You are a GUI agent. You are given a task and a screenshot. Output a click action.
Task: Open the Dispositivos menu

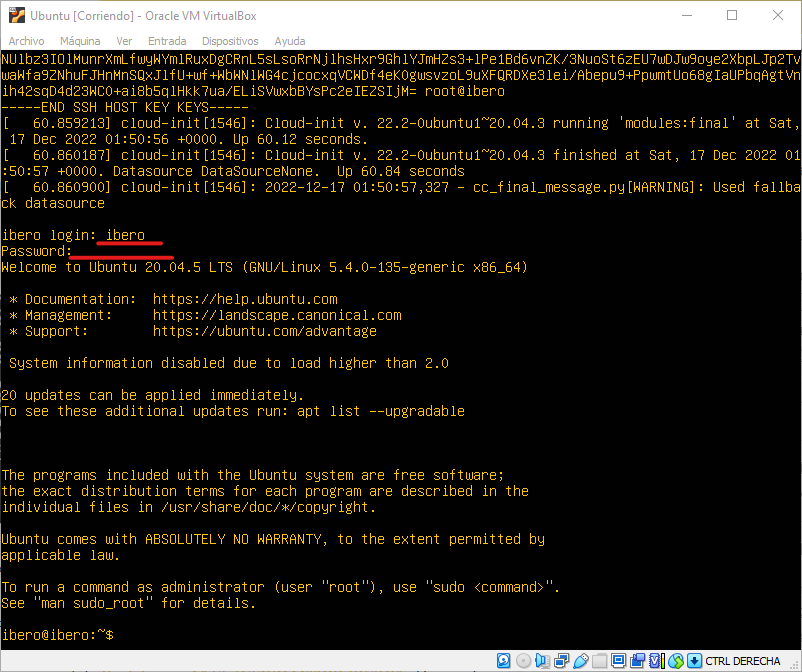230,41
